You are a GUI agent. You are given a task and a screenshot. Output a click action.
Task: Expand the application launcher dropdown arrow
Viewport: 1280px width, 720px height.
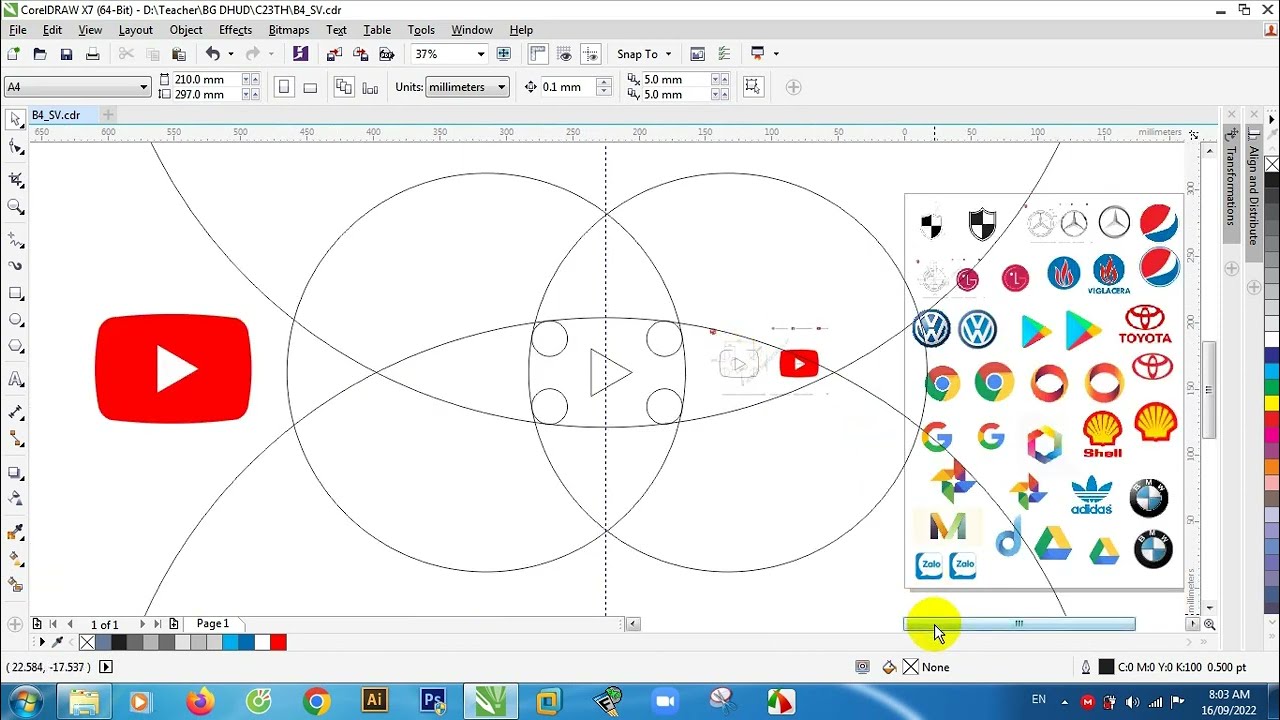tap(776, 54)
